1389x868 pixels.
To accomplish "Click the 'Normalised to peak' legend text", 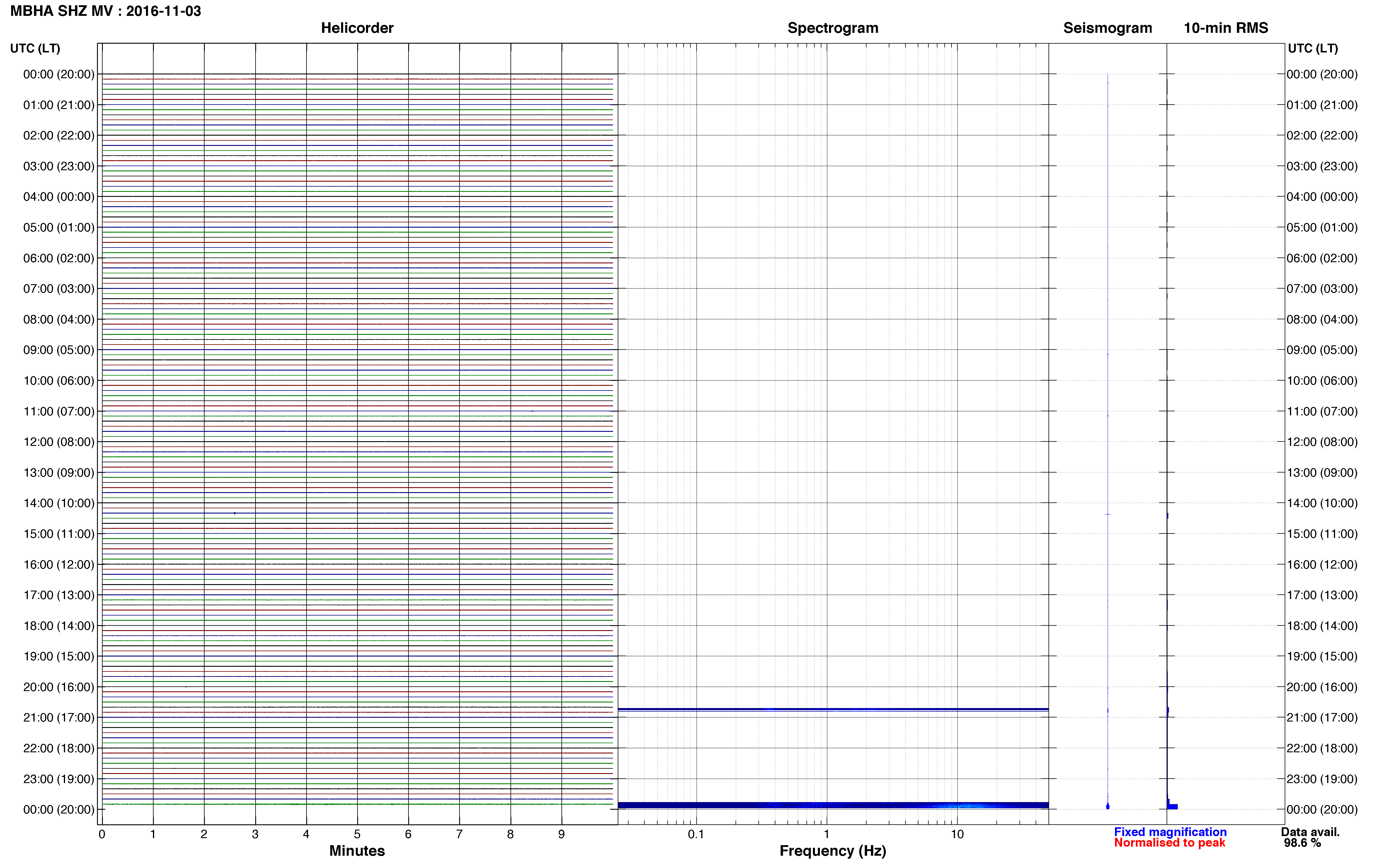I will [x=1170, y=843].
